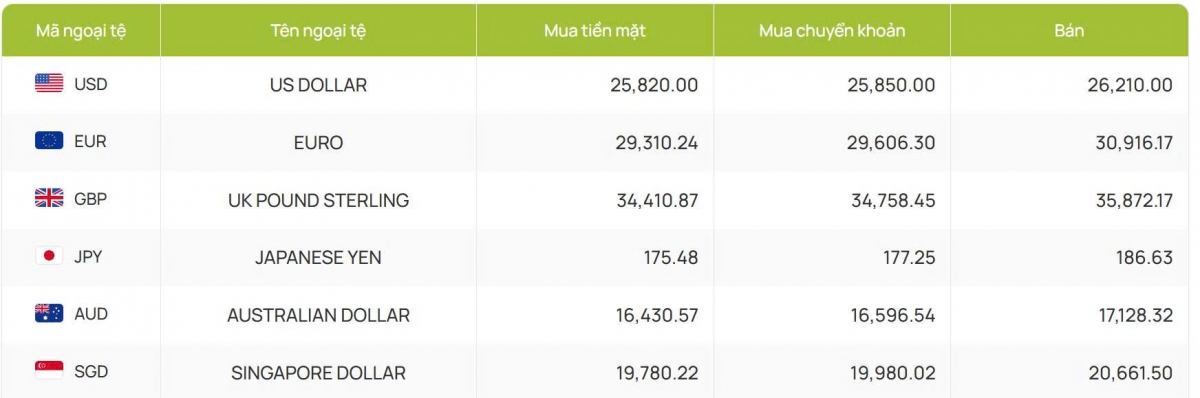Screen dimensions: 1200x398
Task: Click the Singapore flag icon
Action: click(49, 371)
